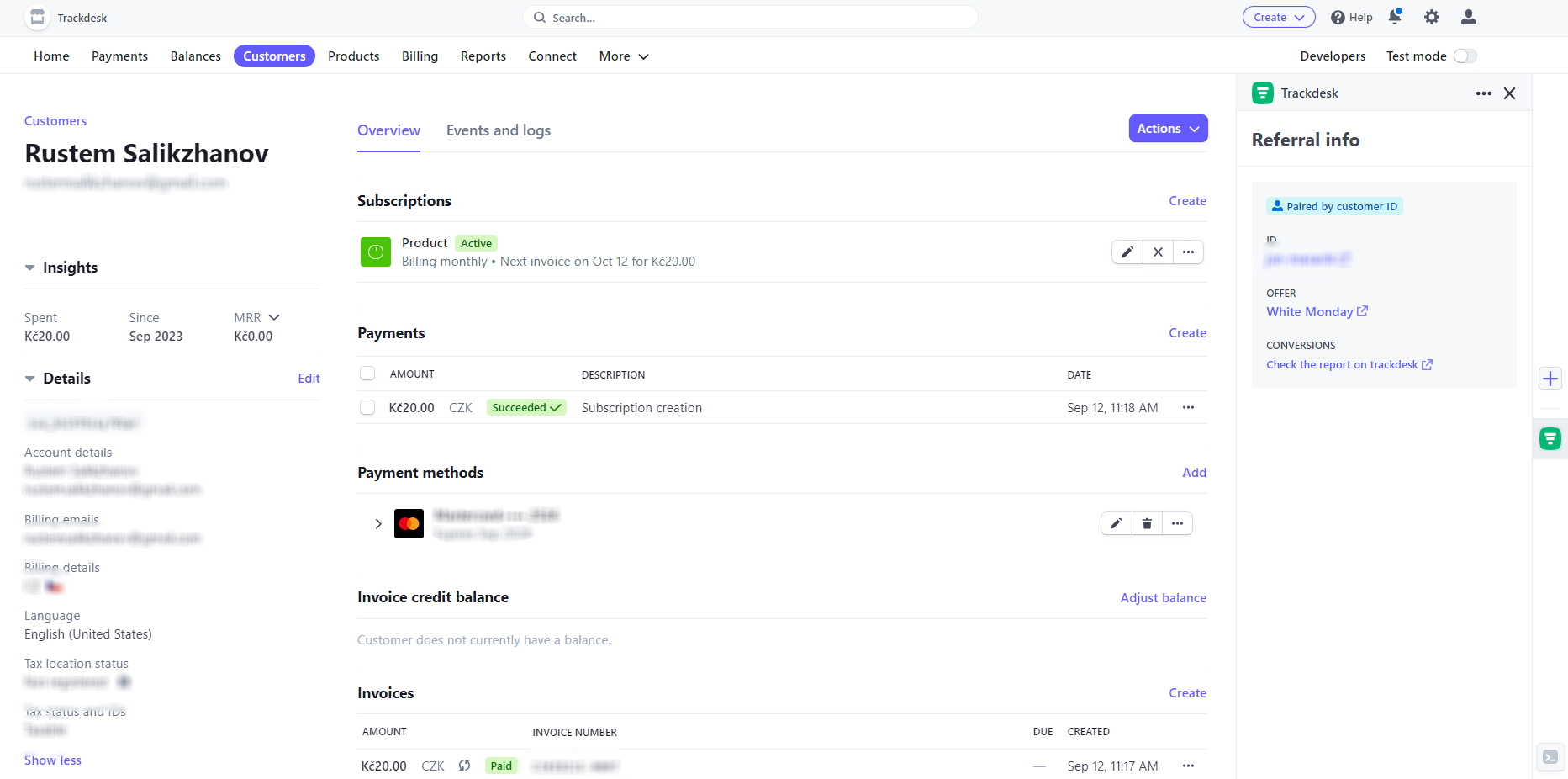Screen dimensions: 1568x779
Task: Expand the Mastercard payment method details
Action: [x=377, y=522]
